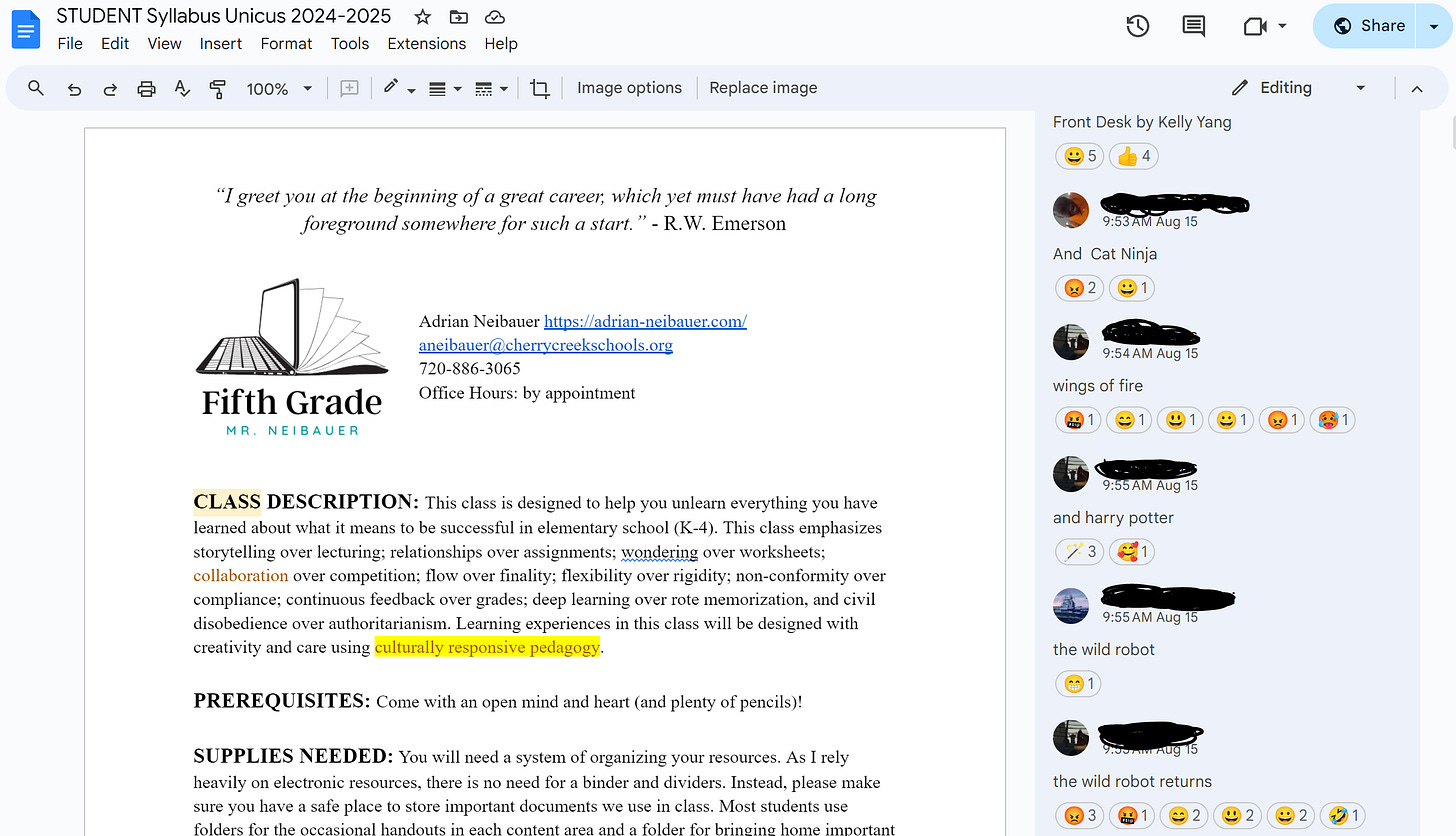This screenshot has width=1456, height=836.
Task: Open the Format menu
Action: tap(286, 43)
